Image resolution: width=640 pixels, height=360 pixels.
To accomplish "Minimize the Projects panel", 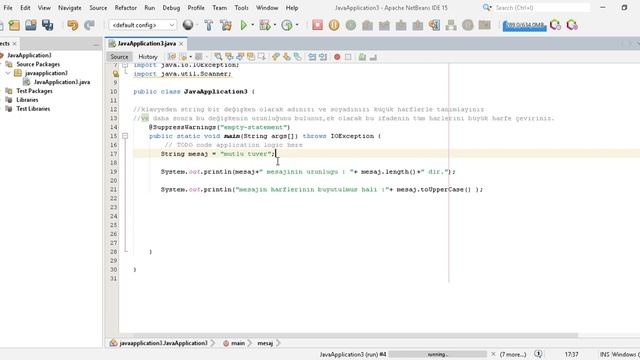I will pyautogui.click(x=96, y=44).
